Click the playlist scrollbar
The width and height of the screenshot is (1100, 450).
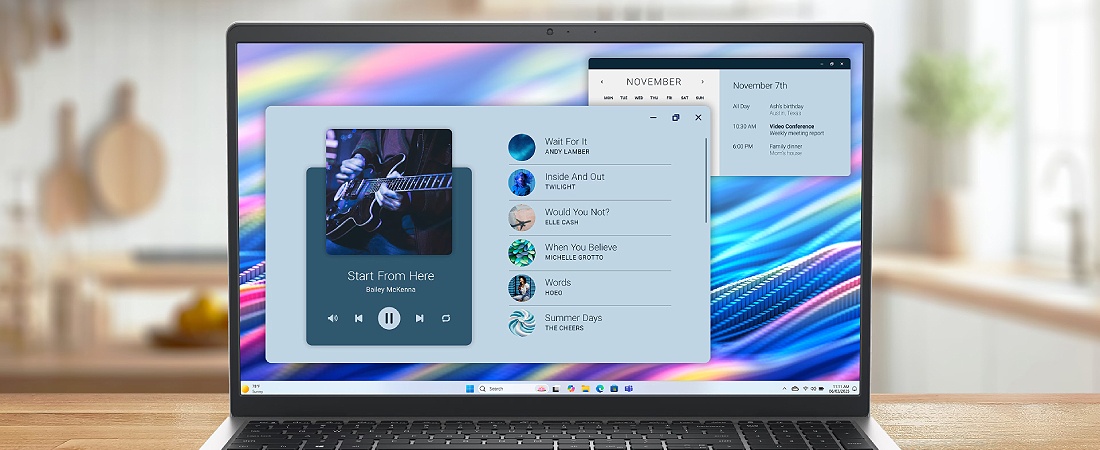click(707, 180)
